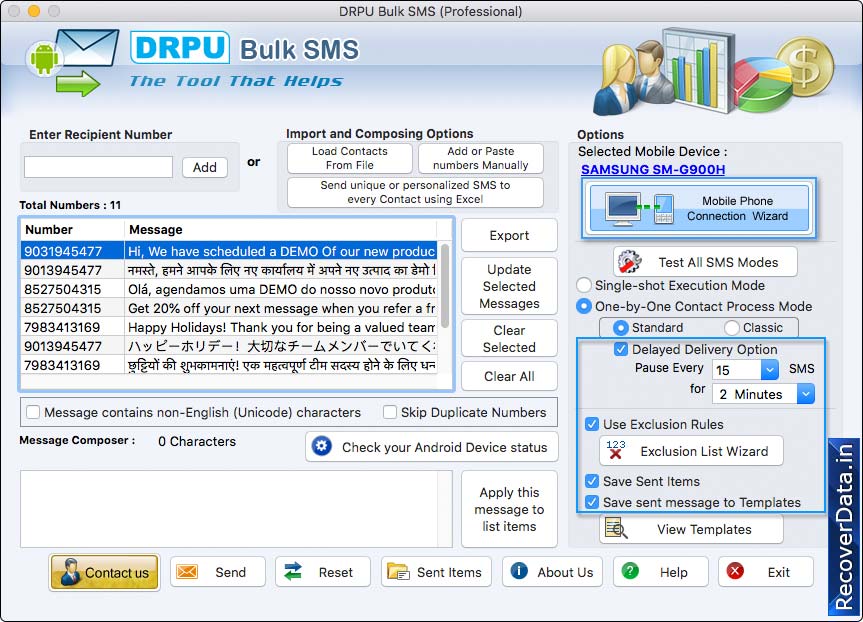Click the Exclusion List Wizard label
This screenshot has height=622, width=863.
[x=704, y=451]
